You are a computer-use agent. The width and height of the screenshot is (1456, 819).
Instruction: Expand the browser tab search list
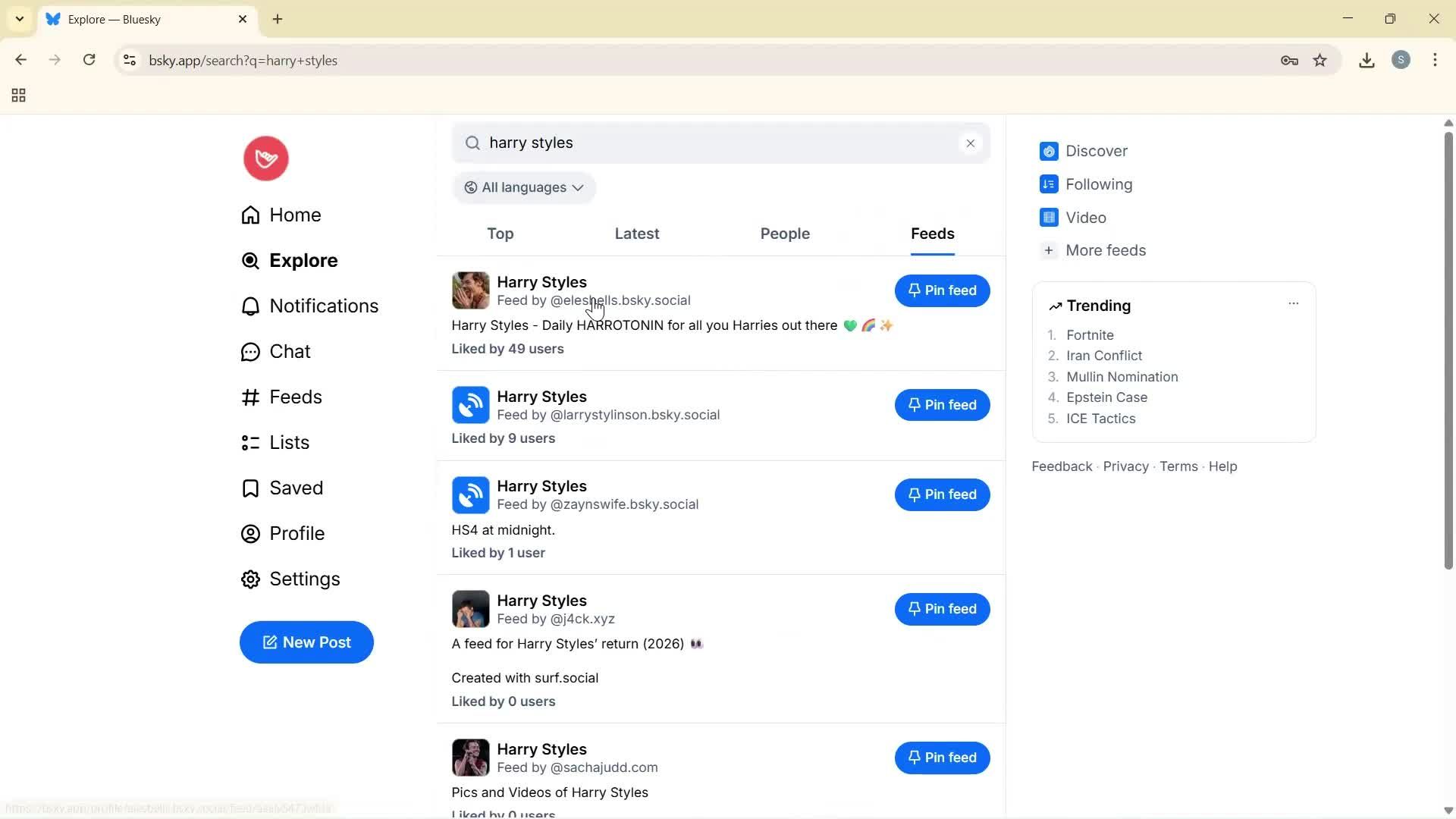tap(19, 19)
